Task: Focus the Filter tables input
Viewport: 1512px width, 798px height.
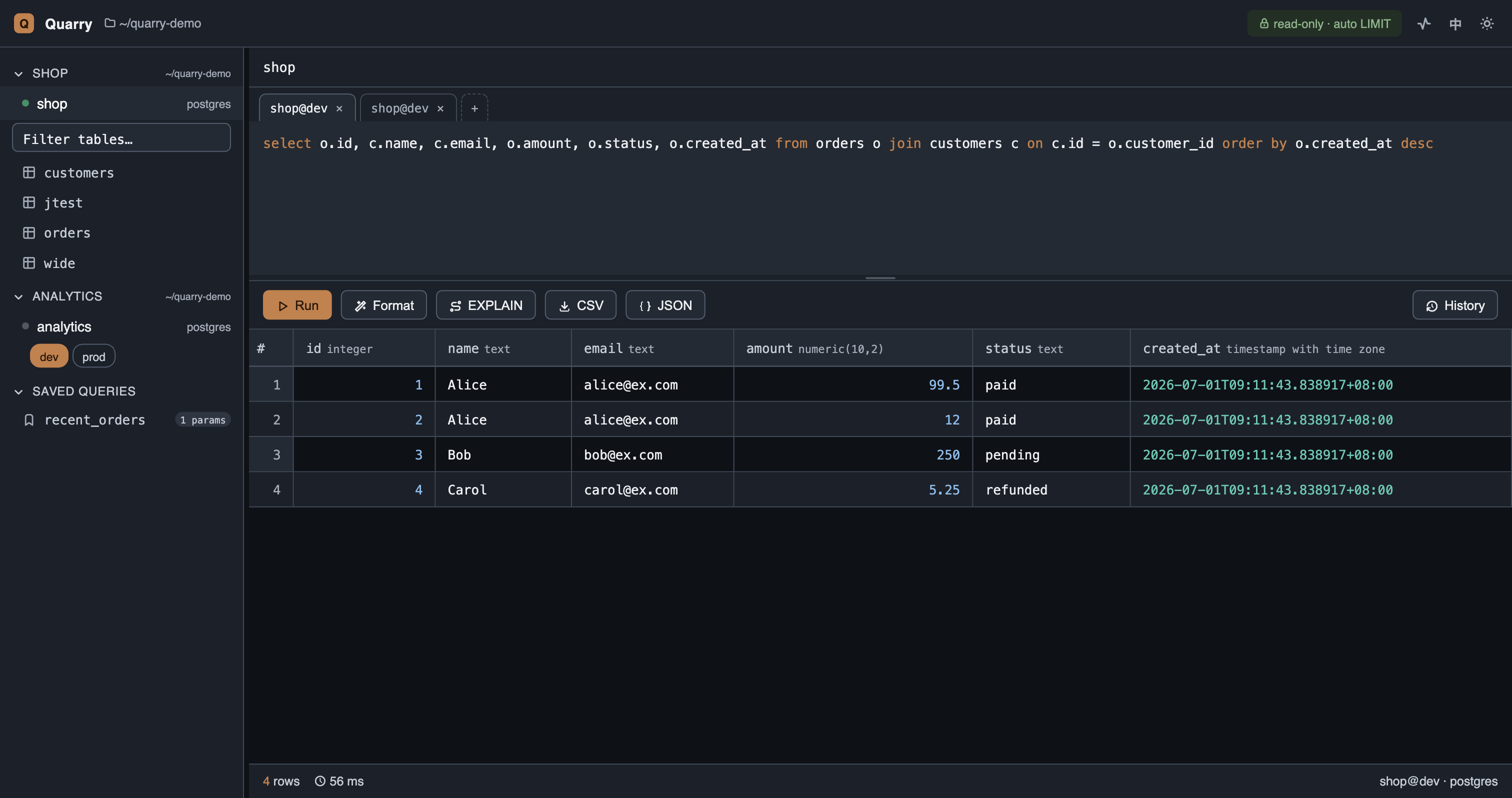Action: pyautogui.click(x=121, y=138)
